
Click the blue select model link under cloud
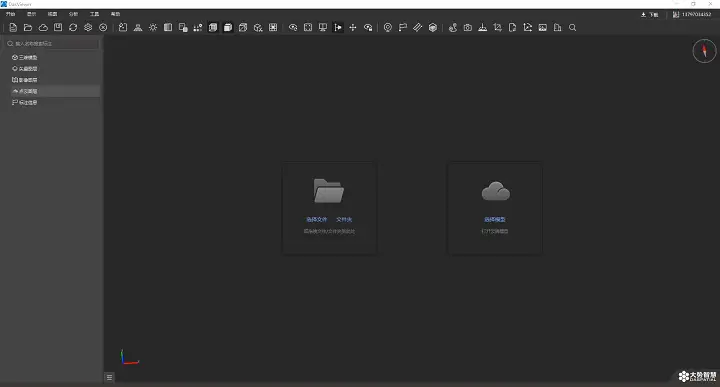[495, 219]
